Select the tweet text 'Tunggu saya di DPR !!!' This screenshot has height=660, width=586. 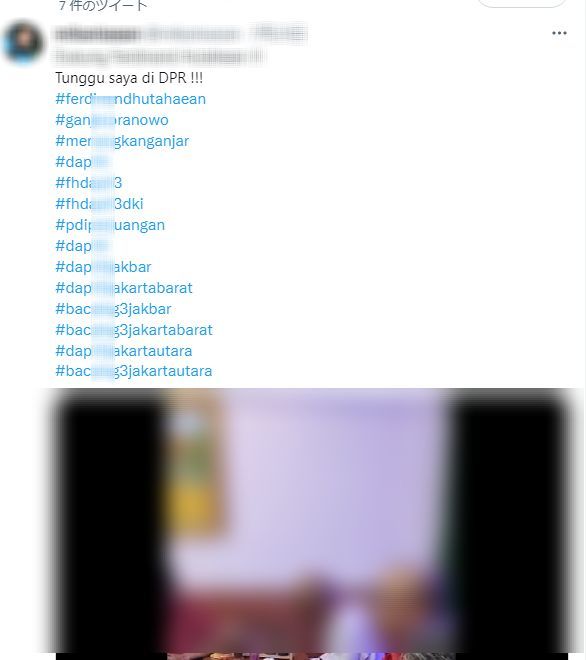[129, 78]
